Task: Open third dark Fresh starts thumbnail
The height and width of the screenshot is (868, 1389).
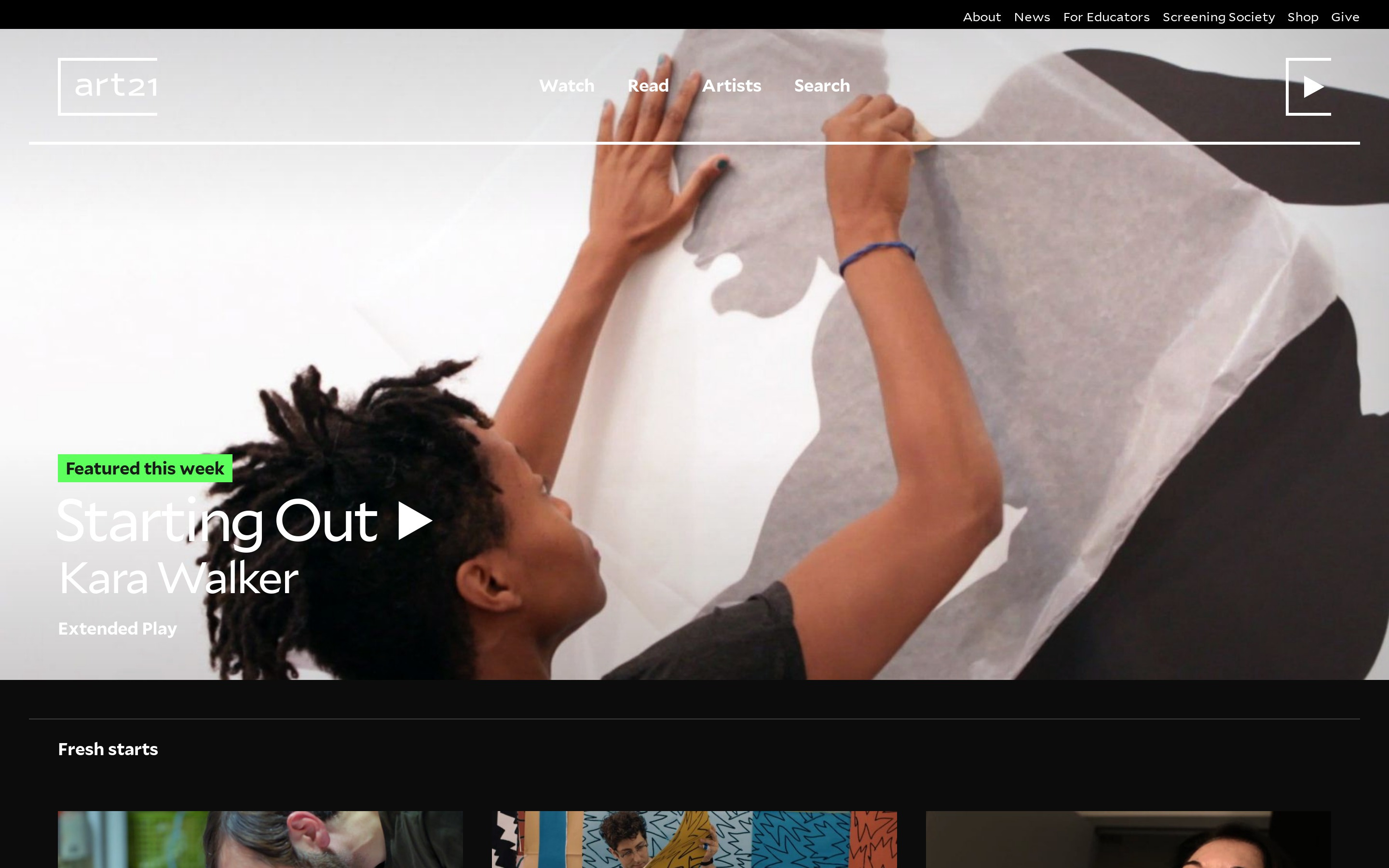Action: click(1128, 839)
